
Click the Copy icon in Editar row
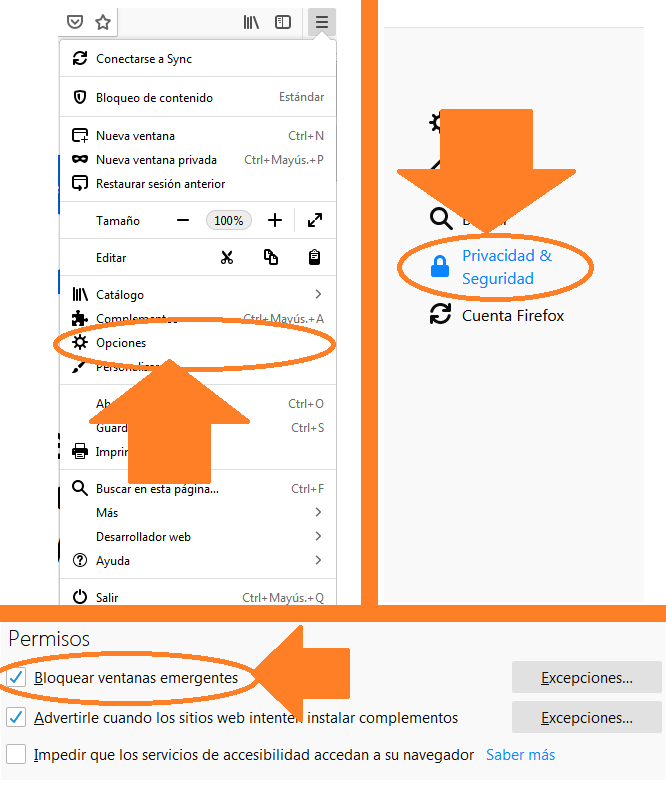(271, 257)
